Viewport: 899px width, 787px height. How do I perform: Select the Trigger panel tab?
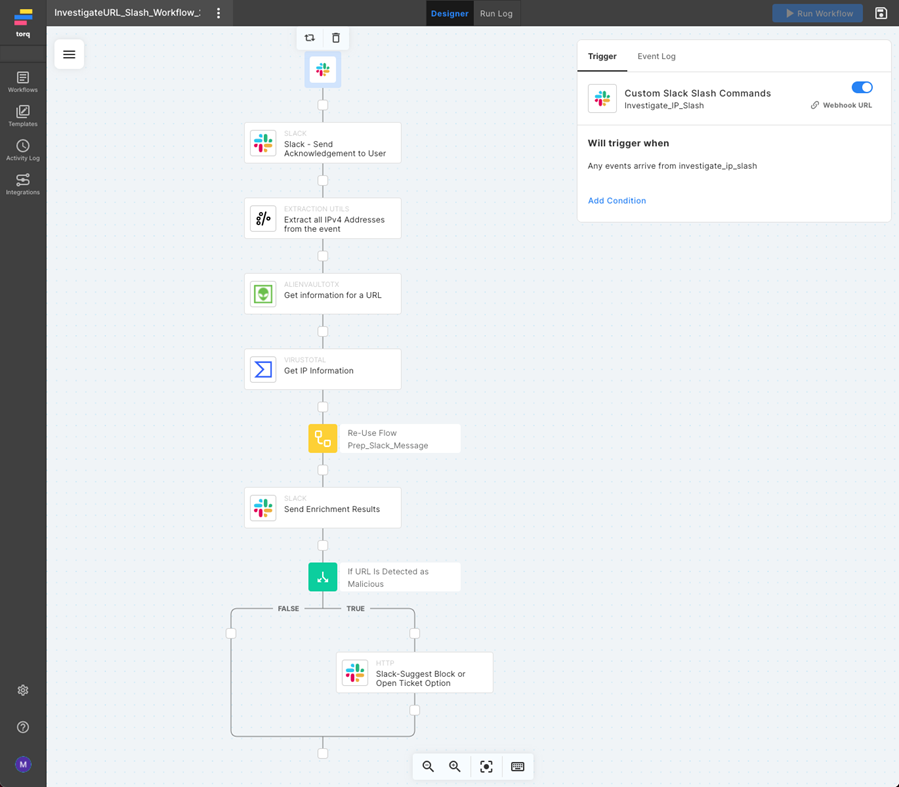click(x=602, y=56)
